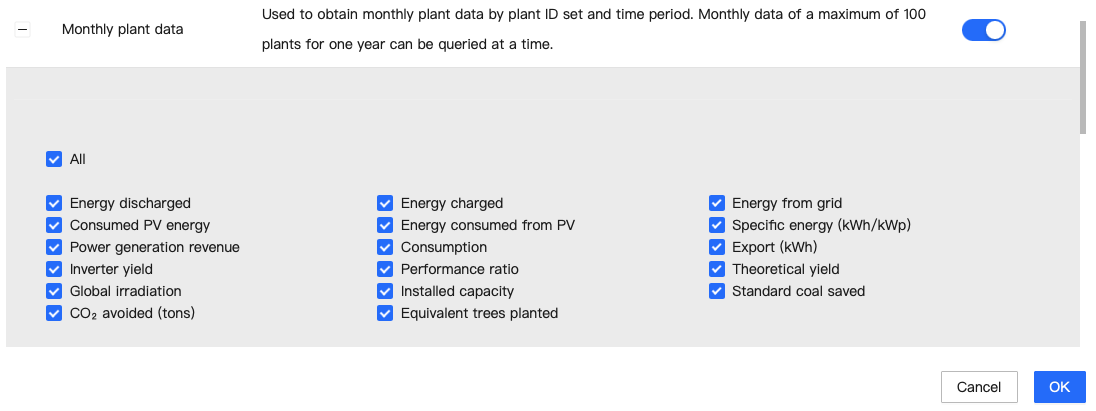1096x411 pixels.
Task: Click the Cancel button
Action: pyautogui.click(x=978, y=387)
